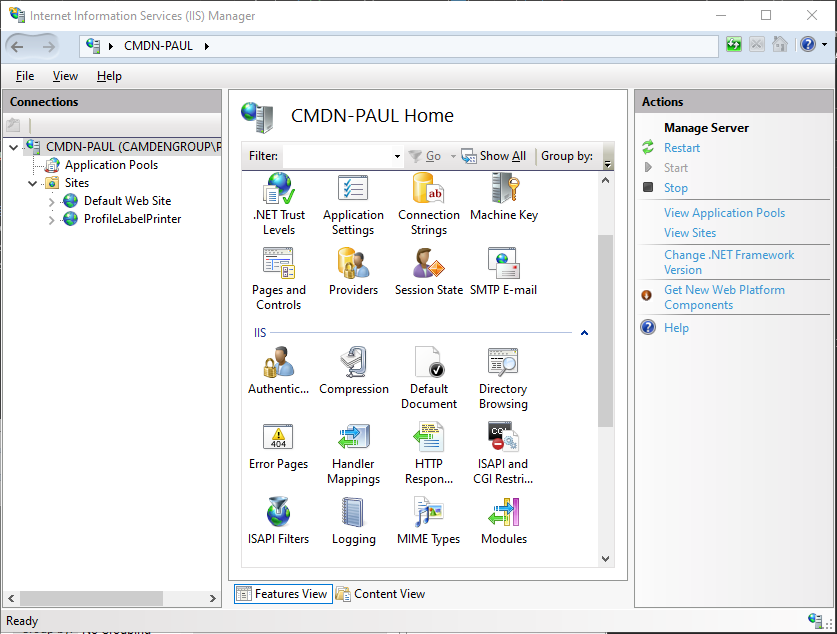This screenshot has height=634, width=837.
Task: Click the Show All button
Action: click(494, 156)
